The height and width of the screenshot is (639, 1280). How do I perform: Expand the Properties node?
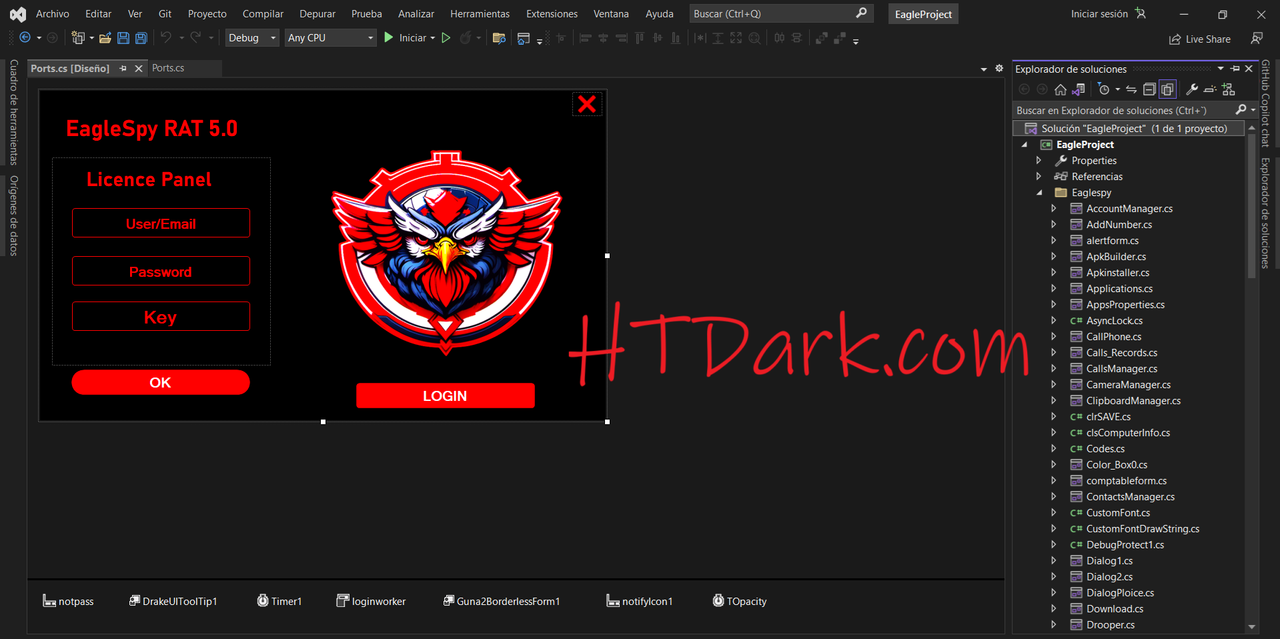[x=1039, y=161]
